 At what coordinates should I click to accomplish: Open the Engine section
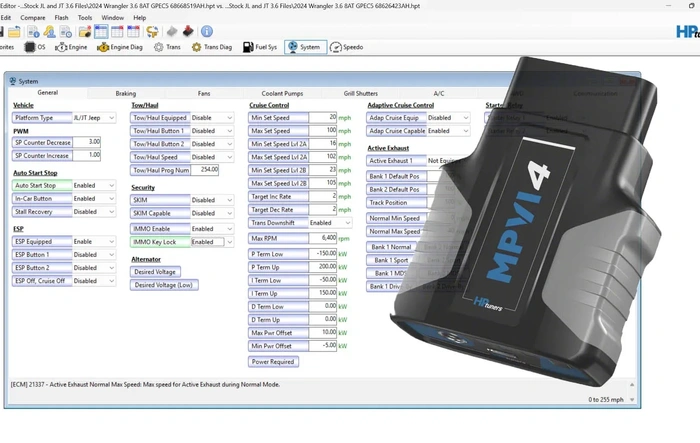point(71,47)
